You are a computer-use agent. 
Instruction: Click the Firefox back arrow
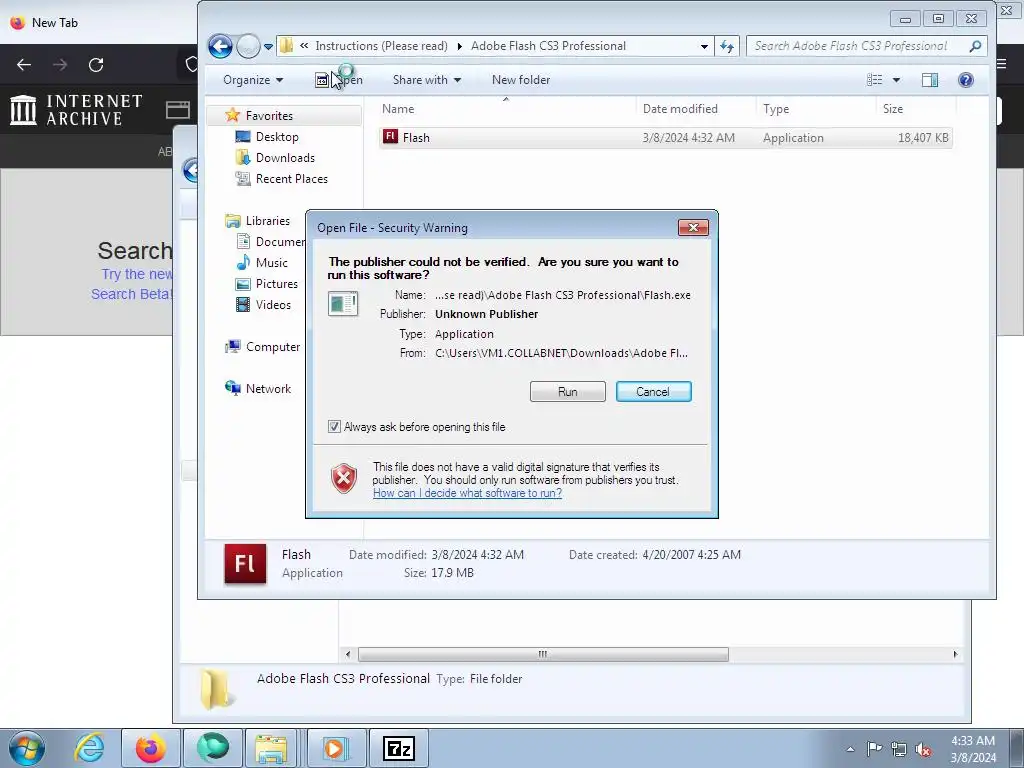(24, 65)
